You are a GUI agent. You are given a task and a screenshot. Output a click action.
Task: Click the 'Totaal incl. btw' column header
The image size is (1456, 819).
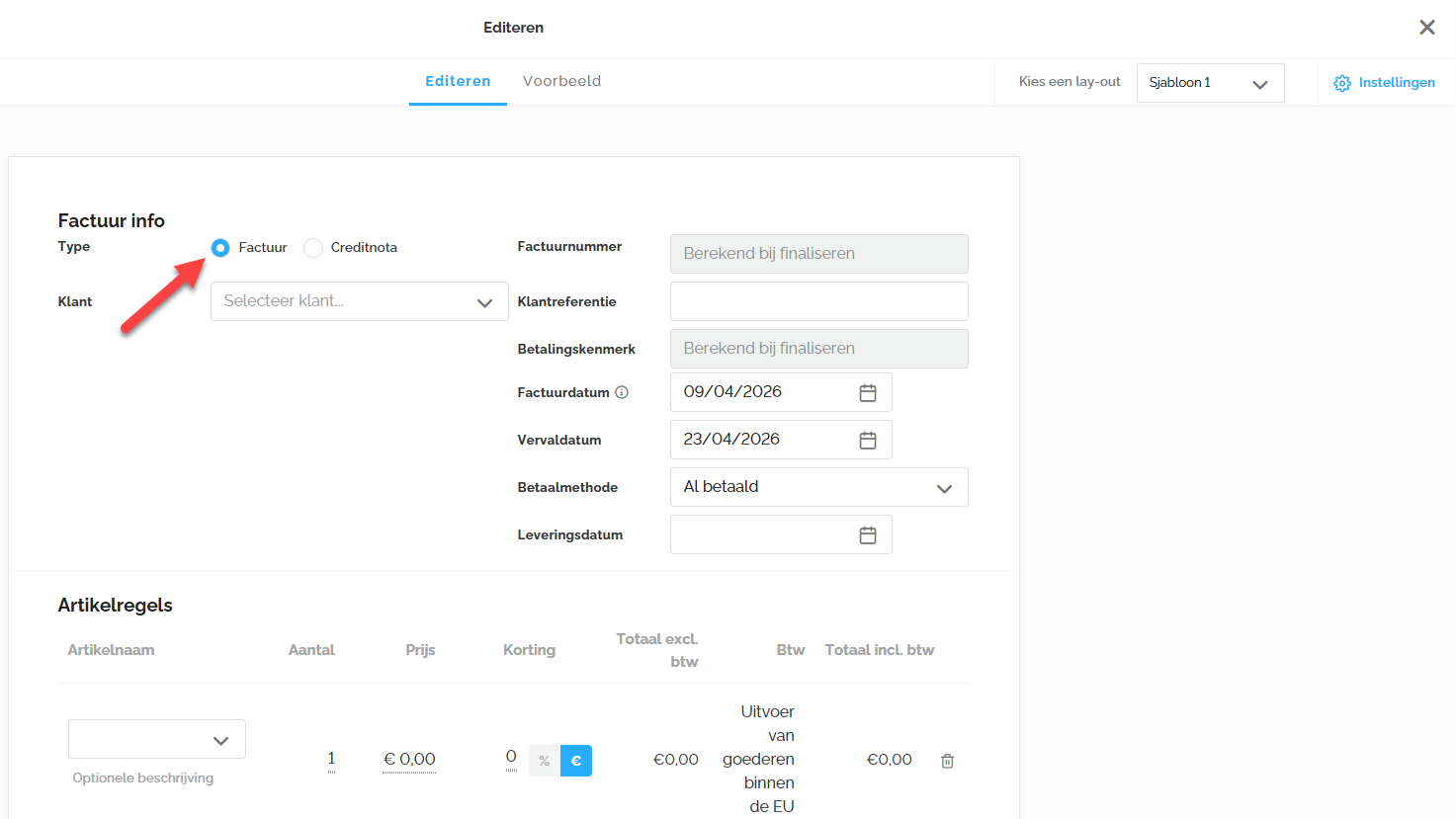(880, 650)
